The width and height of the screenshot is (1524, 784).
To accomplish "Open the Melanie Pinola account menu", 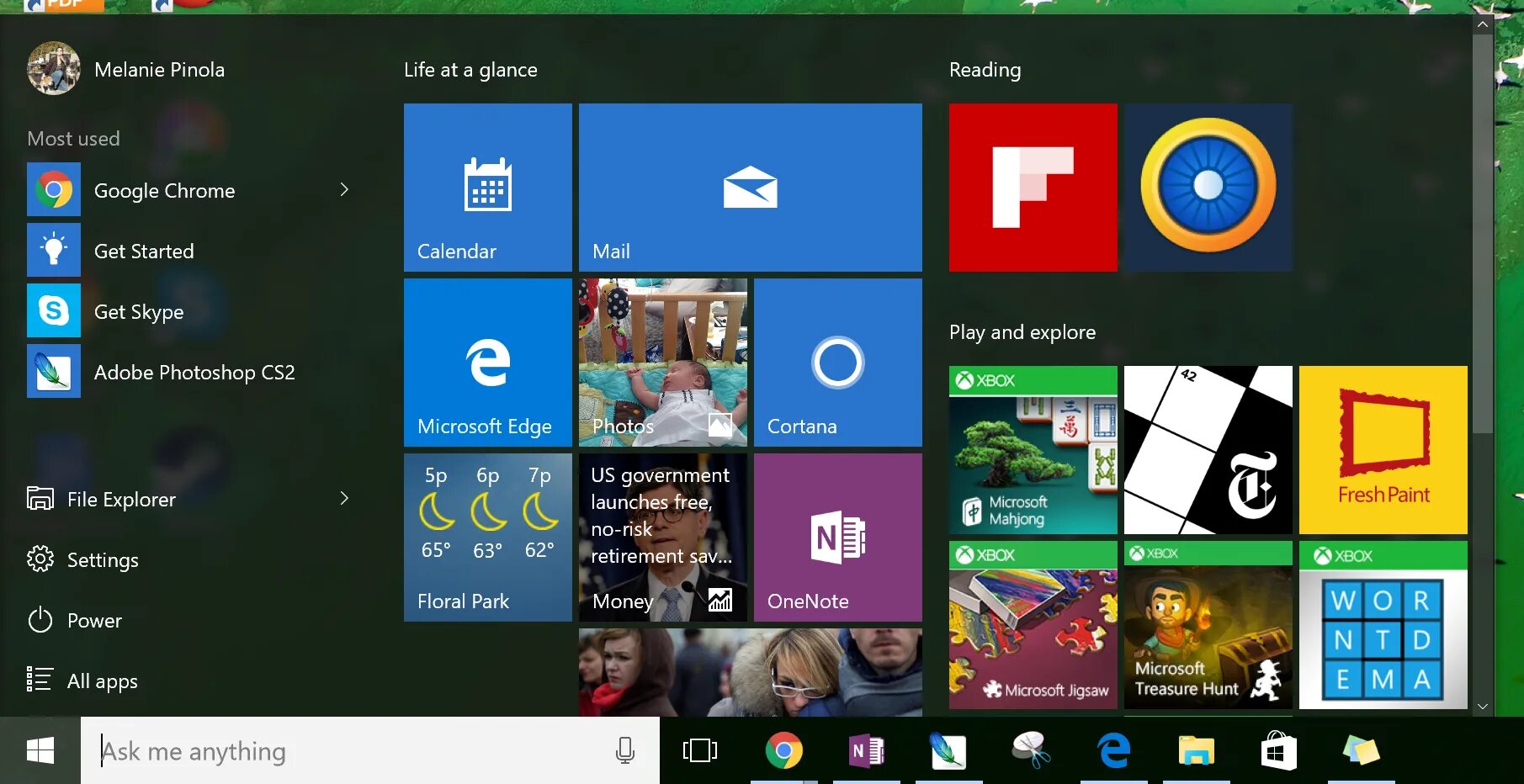I will pos(126,69).
